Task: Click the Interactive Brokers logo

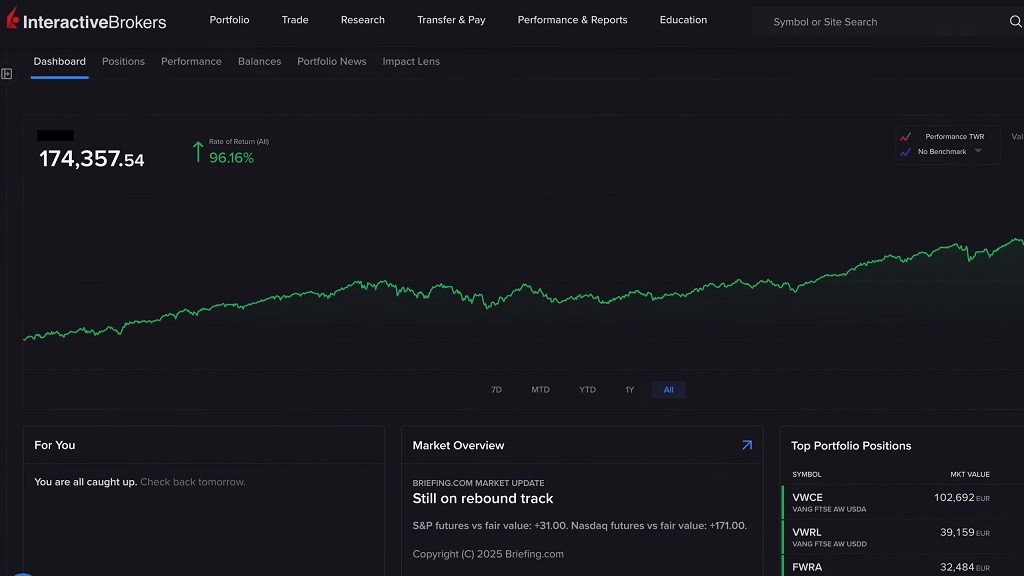Action: pos(86,20)
